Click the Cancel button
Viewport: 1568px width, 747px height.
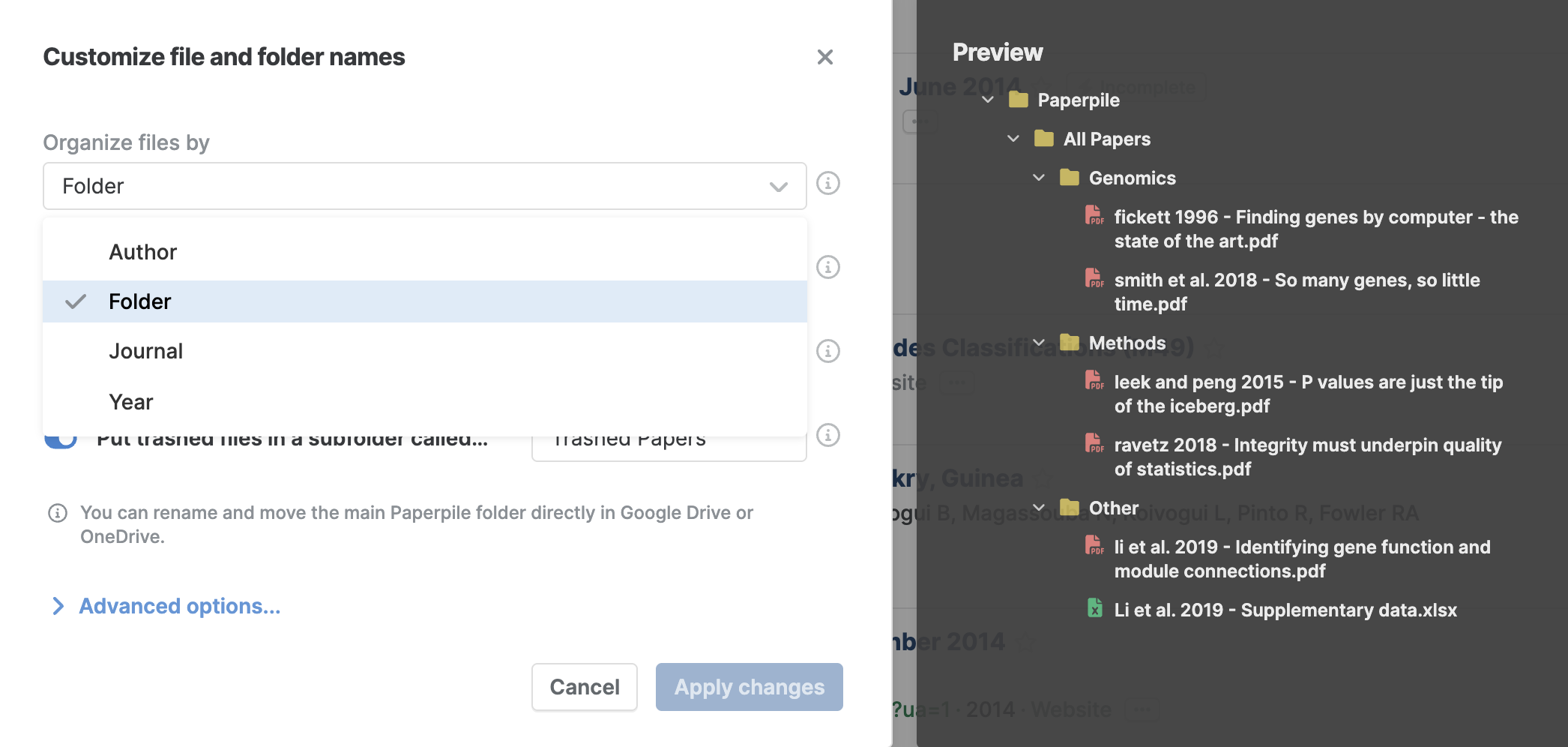[585, 687]
